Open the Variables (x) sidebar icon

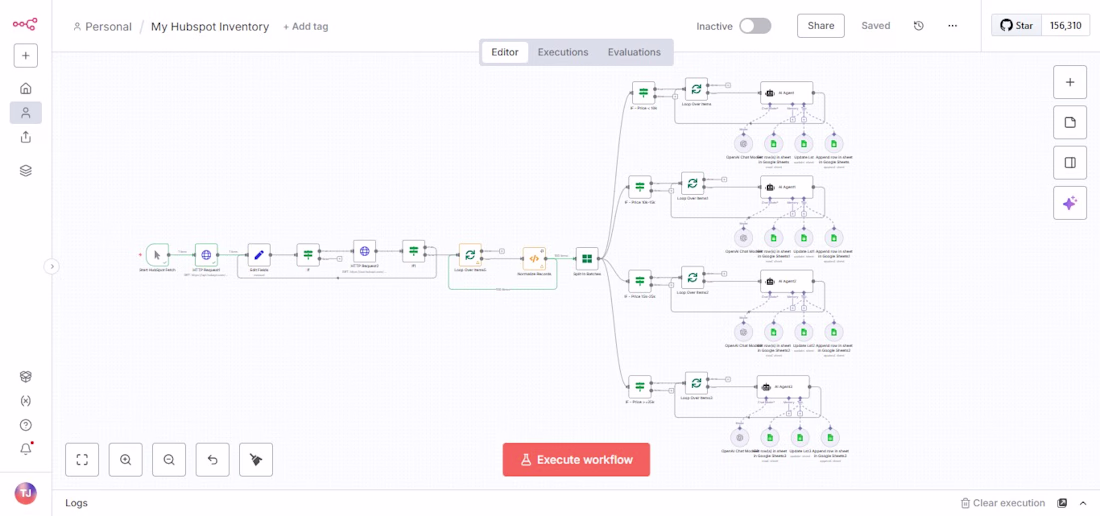tap(26, 401)
